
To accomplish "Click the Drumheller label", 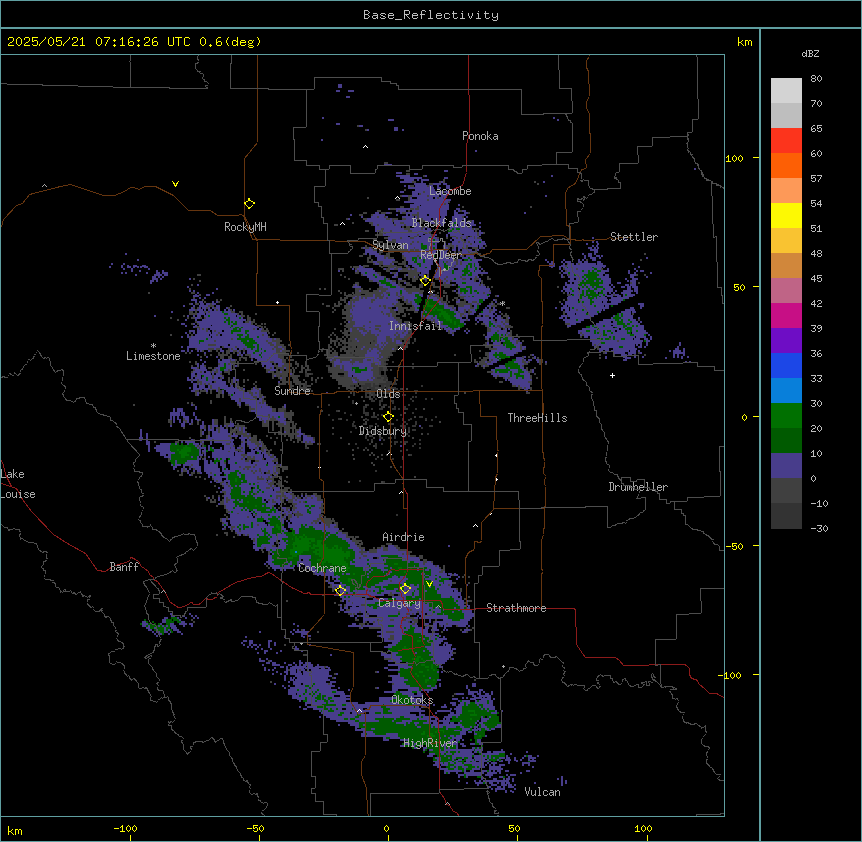I will tap(638, 487).
